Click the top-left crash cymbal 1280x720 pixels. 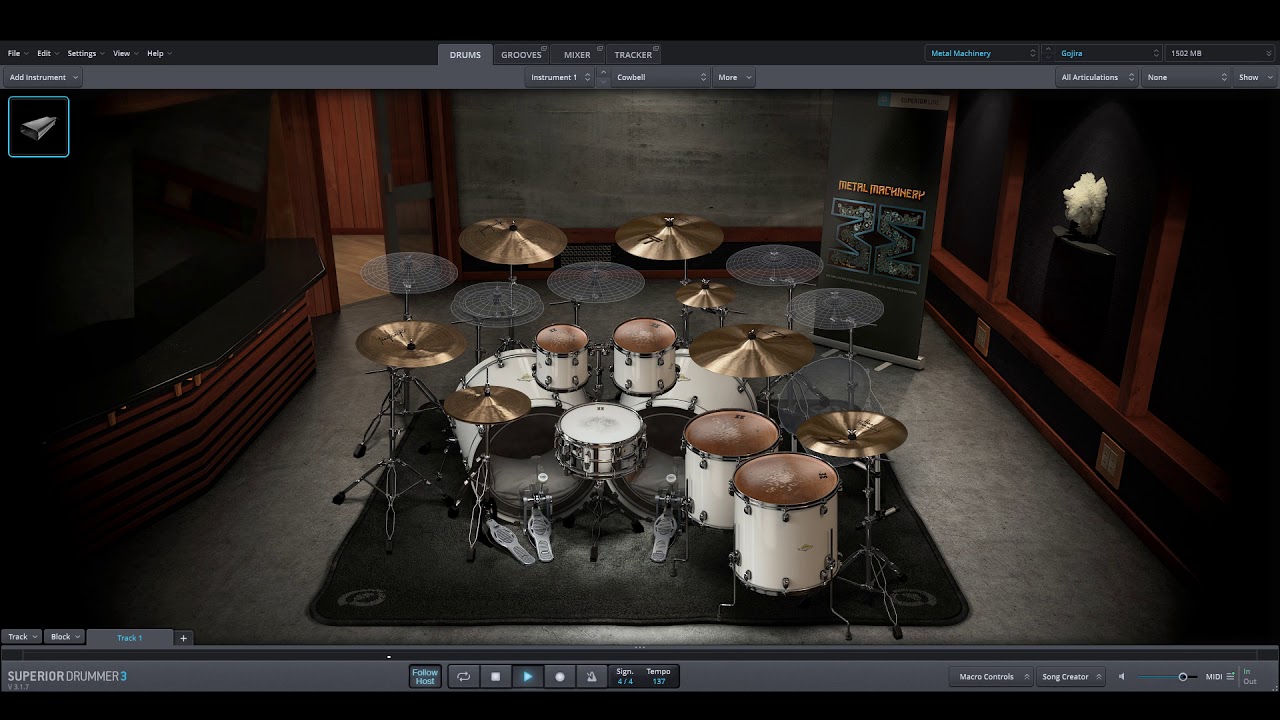[x=512, y=240]
